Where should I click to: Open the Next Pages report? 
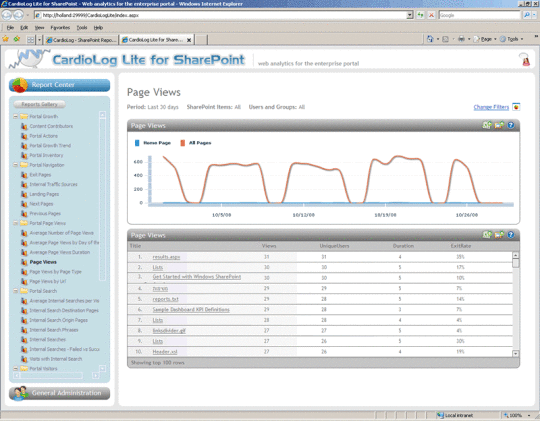pos(41,204)
